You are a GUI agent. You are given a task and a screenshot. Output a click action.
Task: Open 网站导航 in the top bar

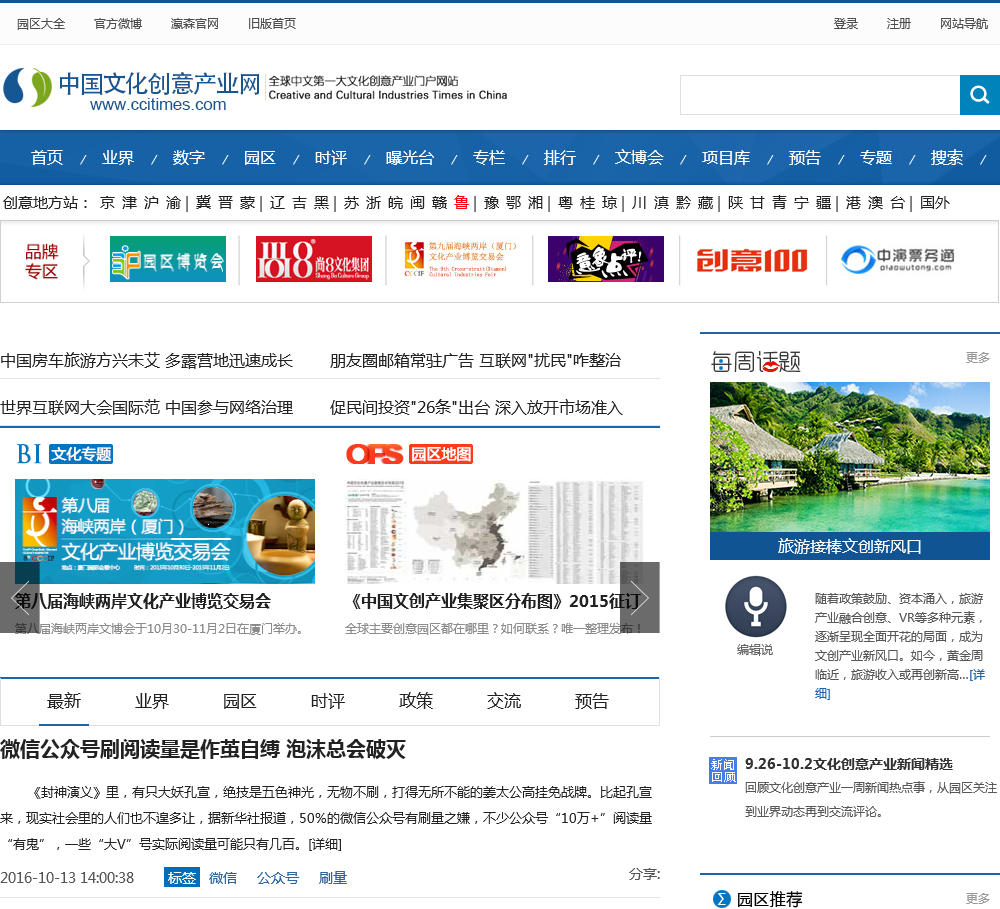coord(964,24)
